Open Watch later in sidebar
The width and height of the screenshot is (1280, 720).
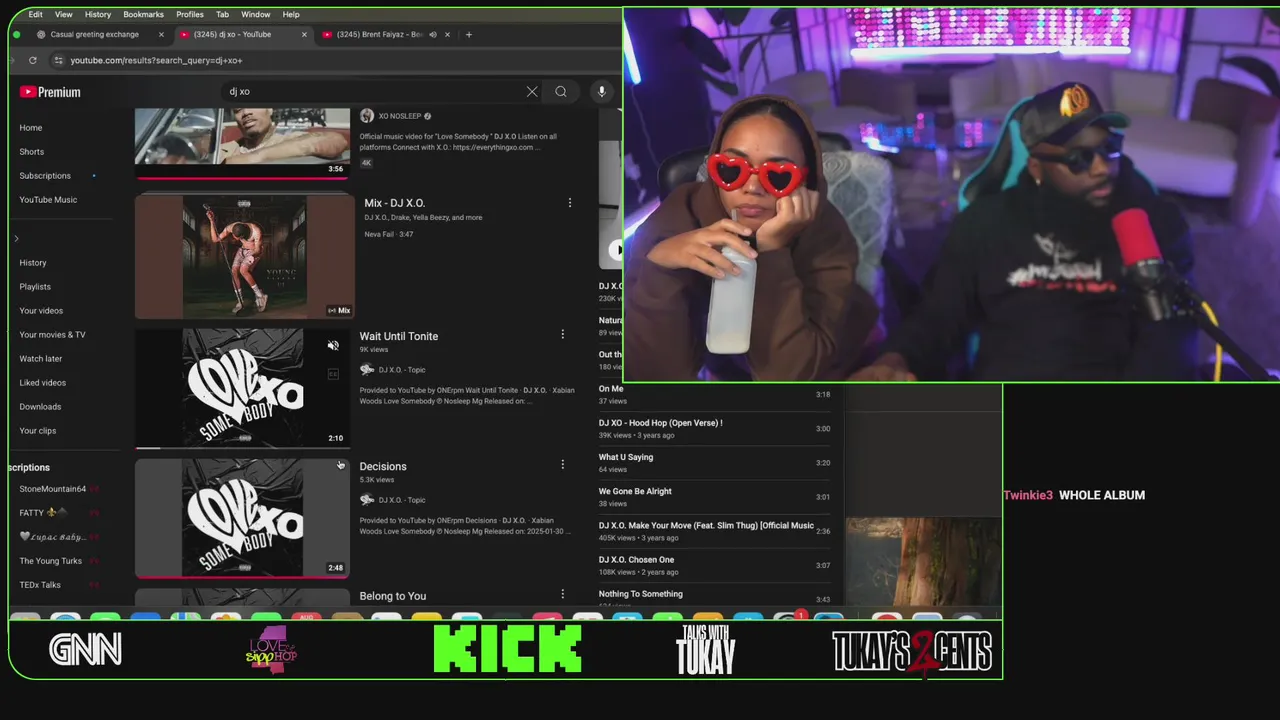41,359
